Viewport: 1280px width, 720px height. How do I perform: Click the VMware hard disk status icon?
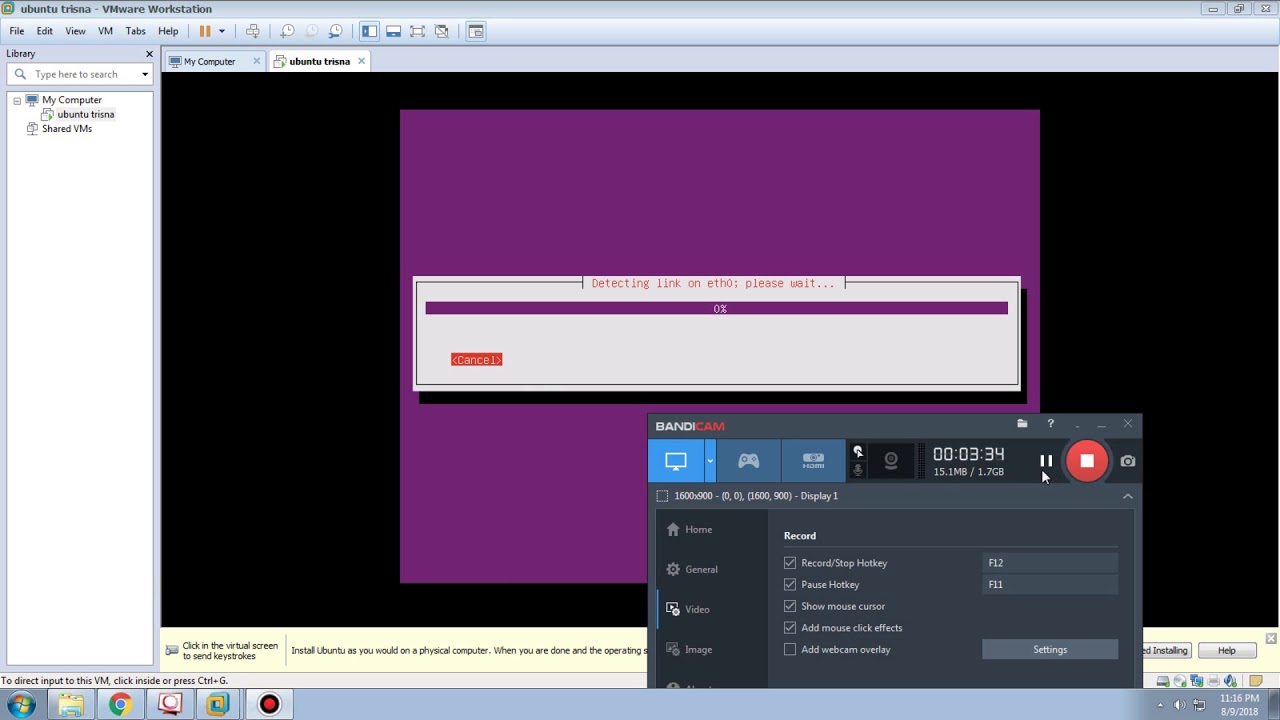[1163, 682]
